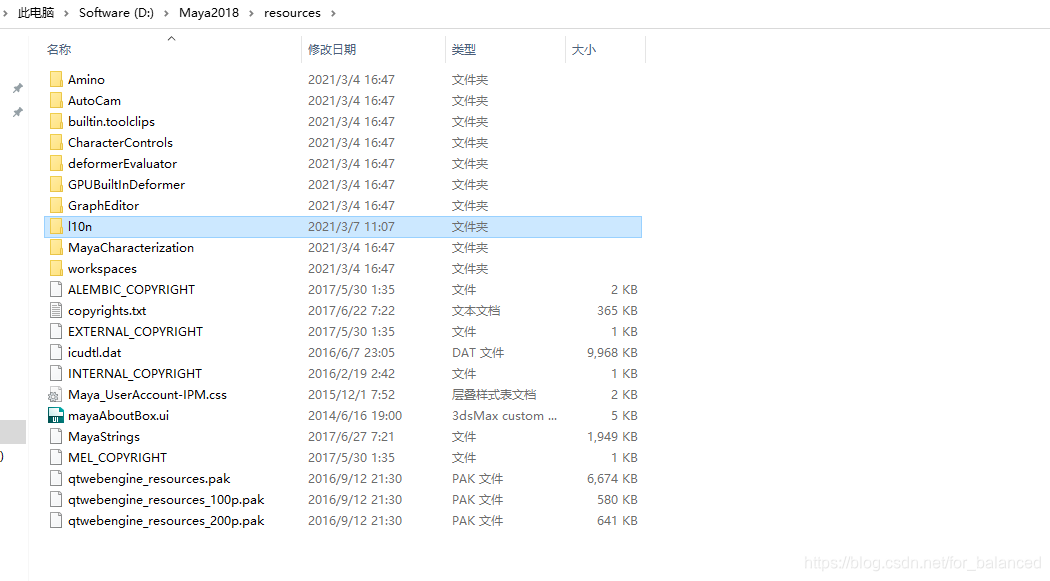The width and height of the screenshot is (1050, 581).
Task: Go to 此电脑 in the address bar
Action: pos(36,13)
